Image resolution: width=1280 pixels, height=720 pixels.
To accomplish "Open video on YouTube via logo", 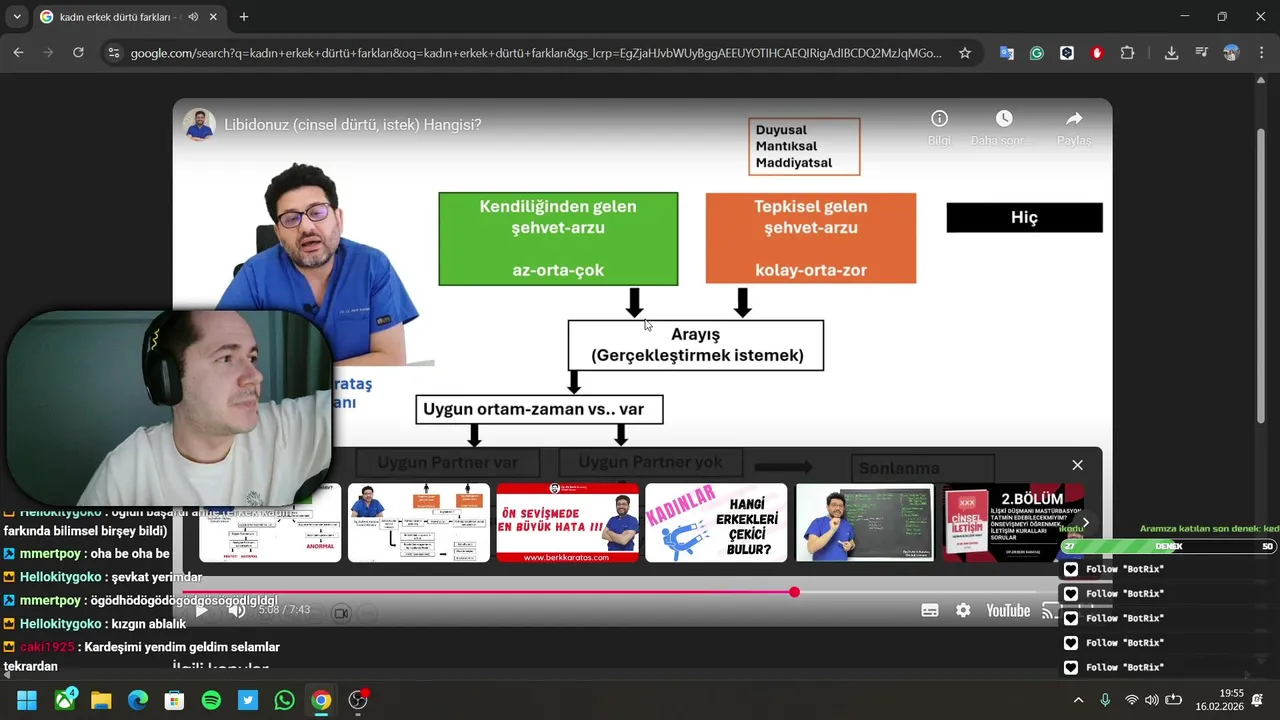I will click(1008, 610).
